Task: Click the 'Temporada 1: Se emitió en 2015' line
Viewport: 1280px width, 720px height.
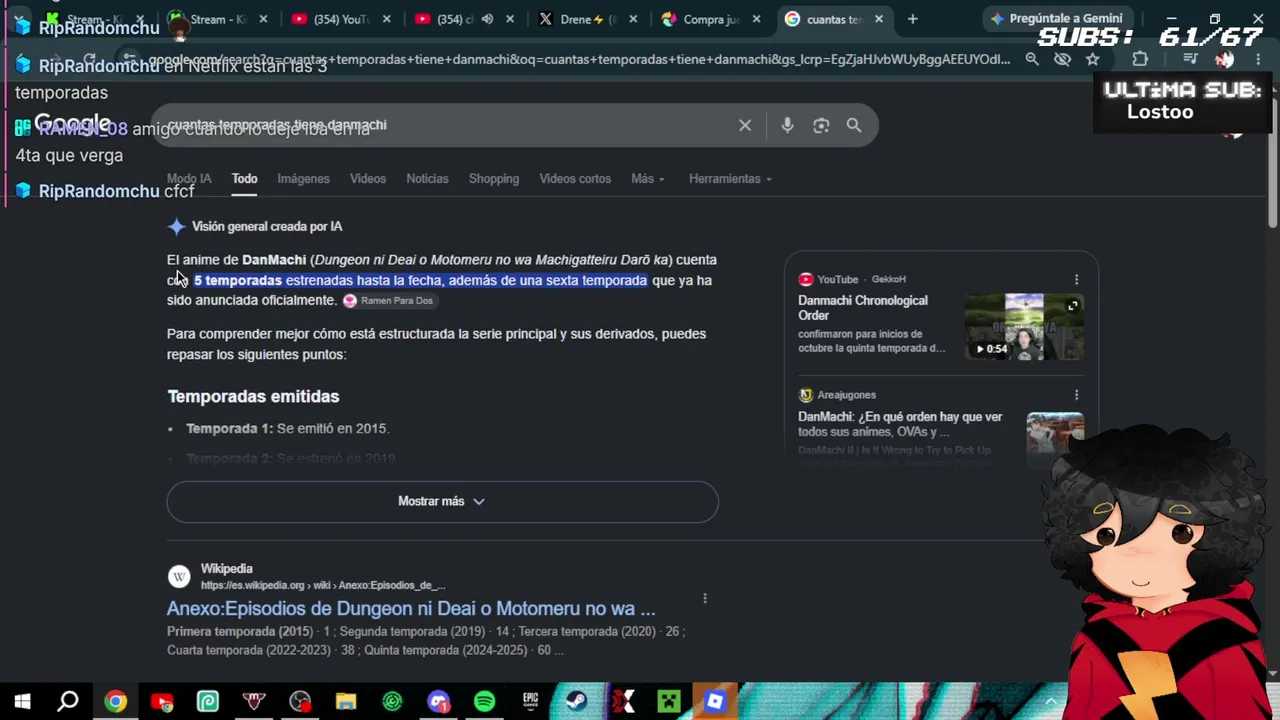Action: (x=288, y=428)
